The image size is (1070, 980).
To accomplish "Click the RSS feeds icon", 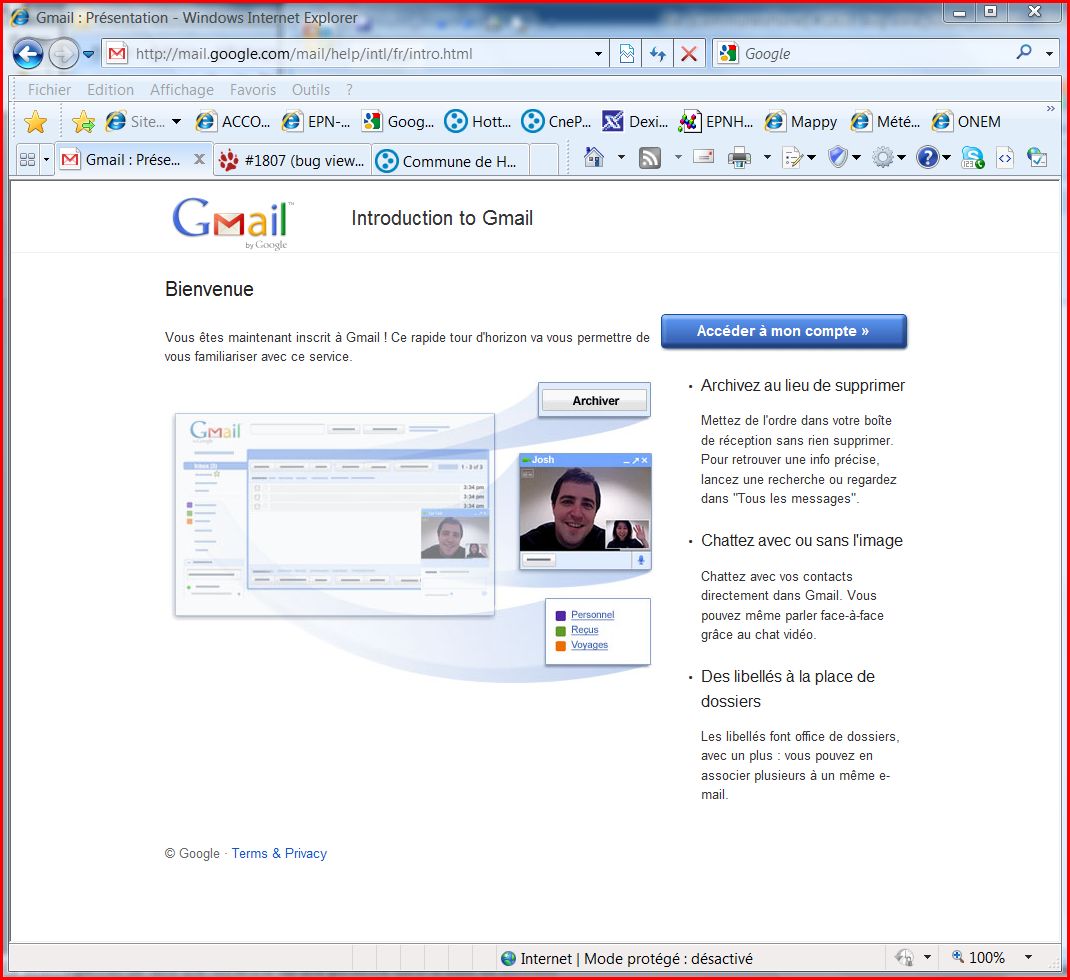I will pyautogui.click(x=650, y=158).
